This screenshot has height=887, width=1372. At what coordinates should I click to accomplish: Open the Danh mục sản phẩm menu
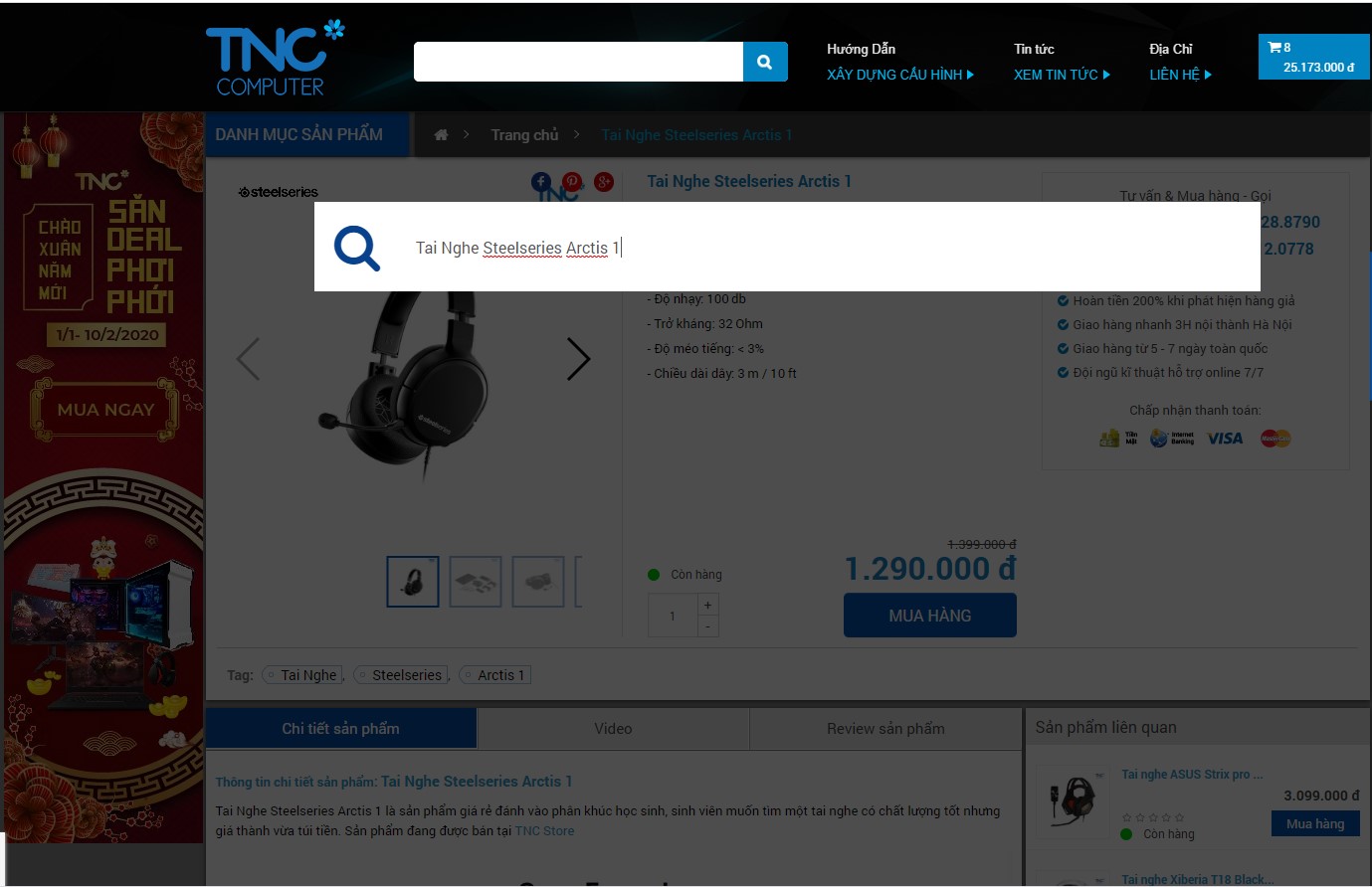pyautogui.click(x=307, y=135)
